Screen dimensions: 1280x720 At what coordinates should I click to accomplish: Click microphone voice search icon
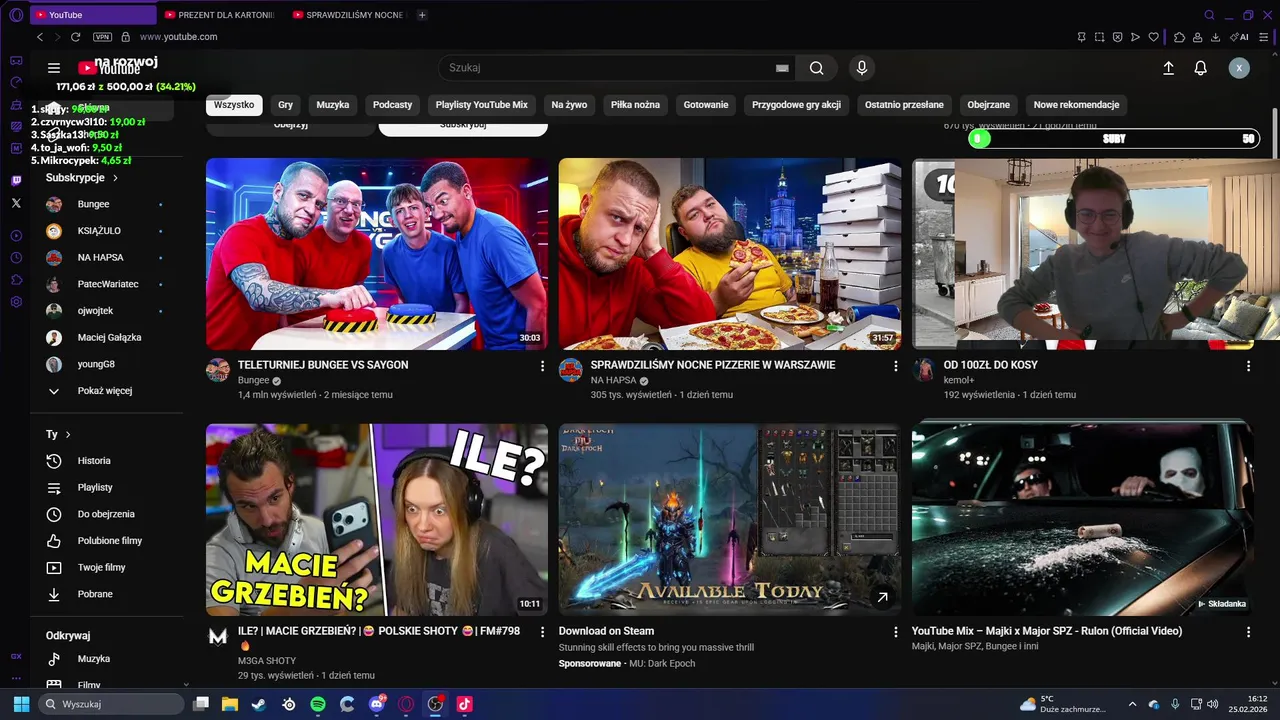862,68
